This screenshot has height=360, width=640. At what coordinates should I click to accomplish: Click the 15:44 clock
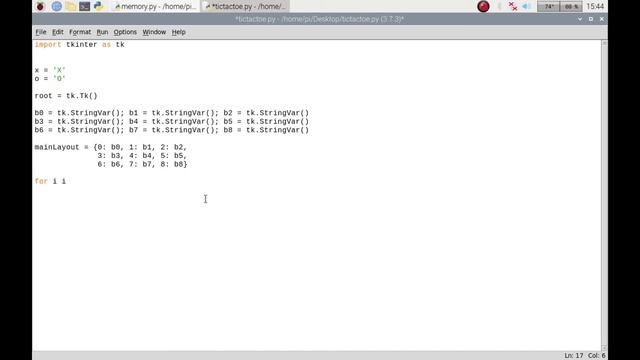point(595,6)
